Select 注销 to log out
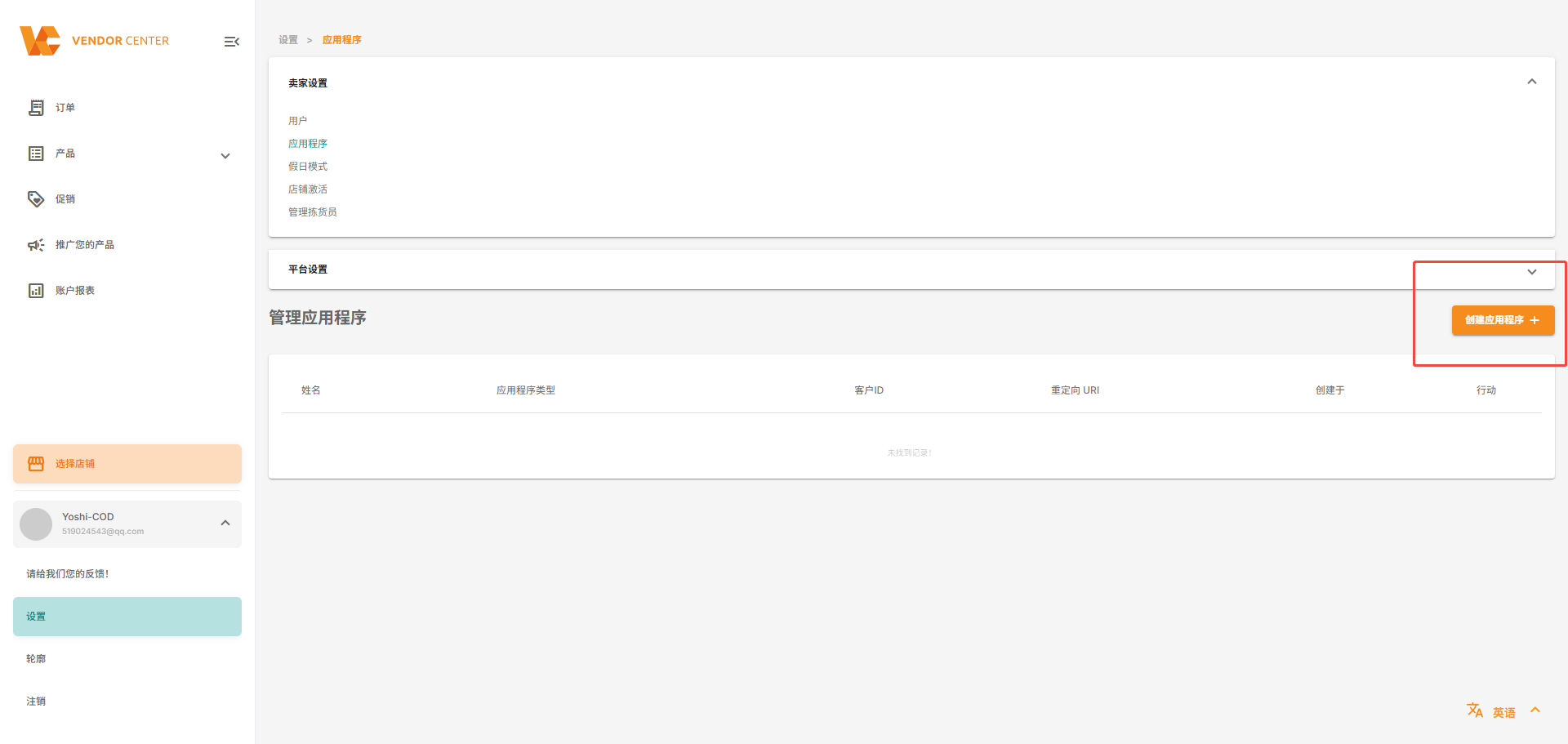Viewport: 1568px width, 744px height. (x=36, y=702)
